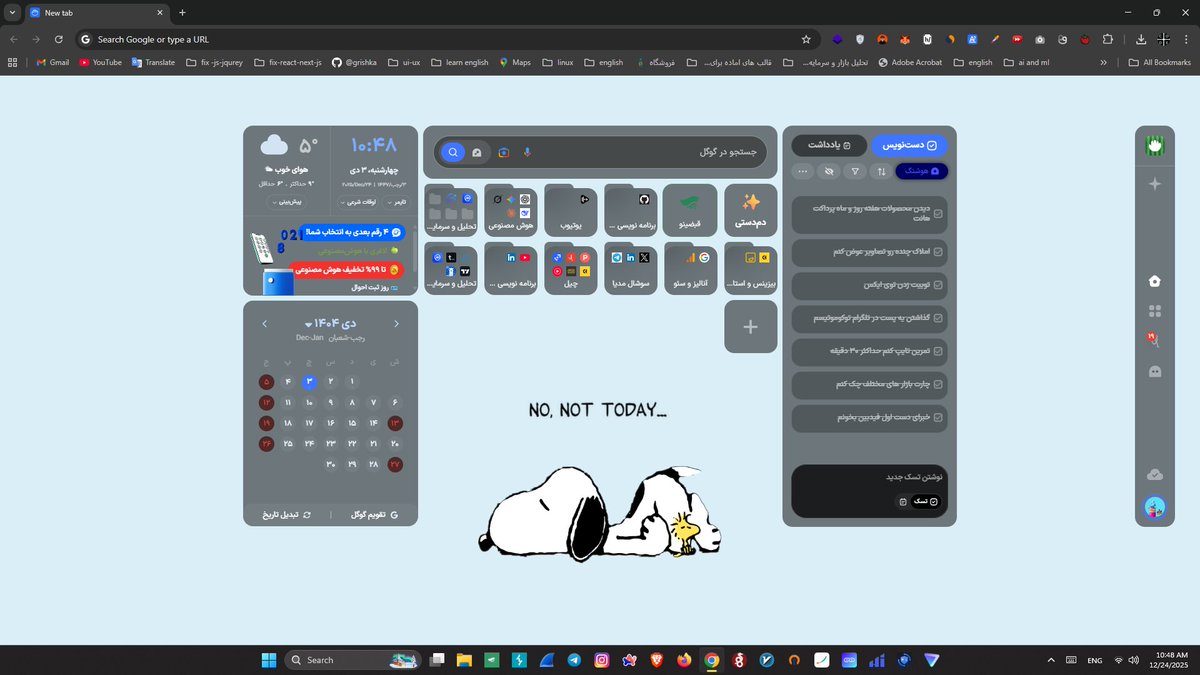The image size is (1200, 675).
Task: Open the learn english bookmarks folder
Action: 459,62
